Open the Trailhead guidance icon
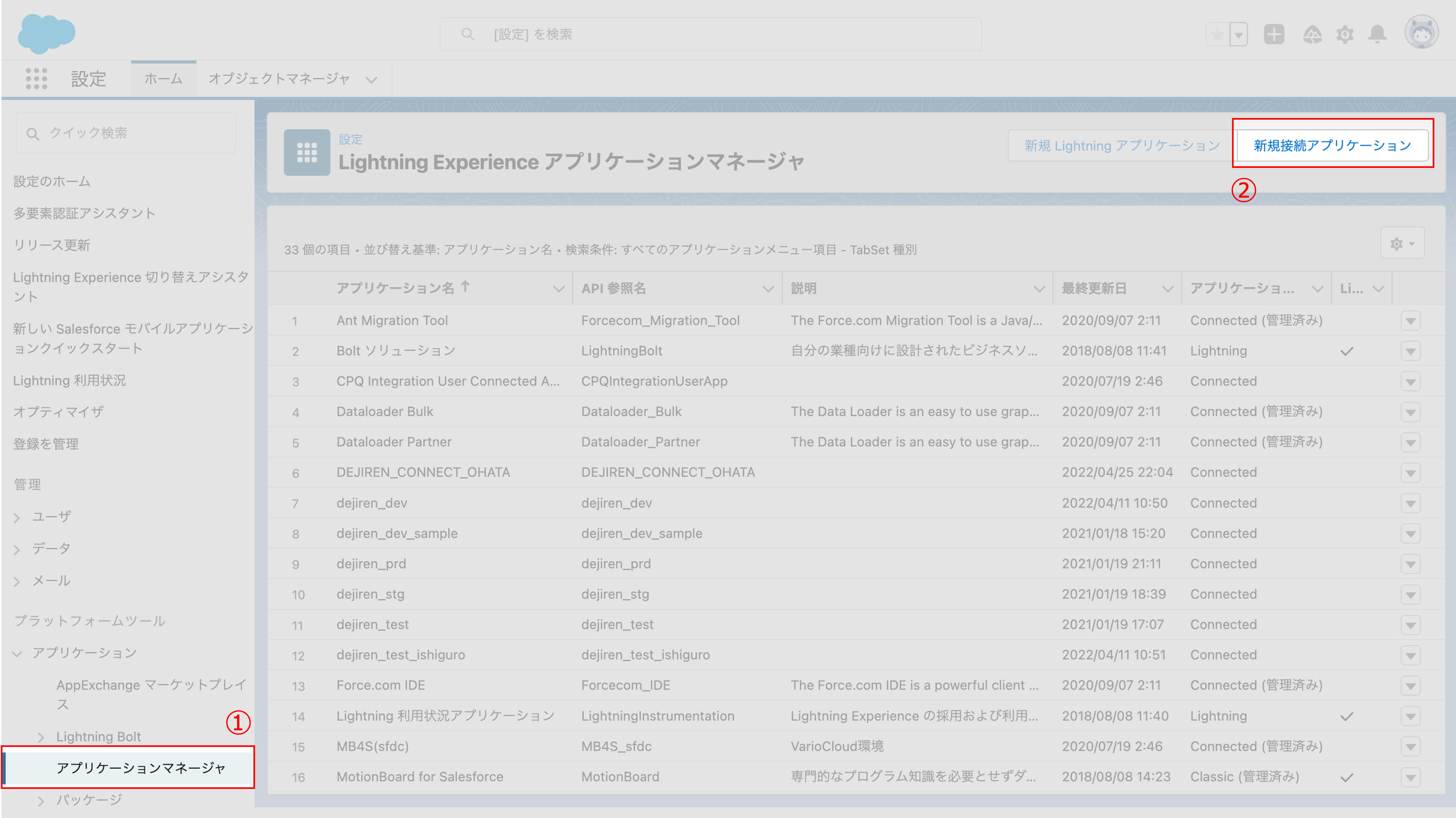 pos(1313,34)
